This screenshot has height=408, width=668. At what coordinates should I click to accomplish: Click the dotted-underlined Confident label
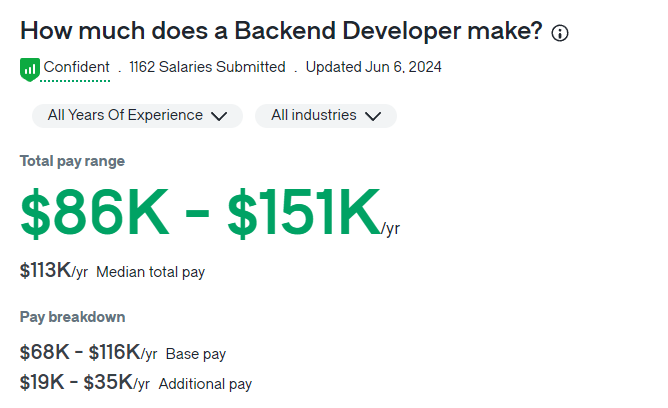(76, 68)
